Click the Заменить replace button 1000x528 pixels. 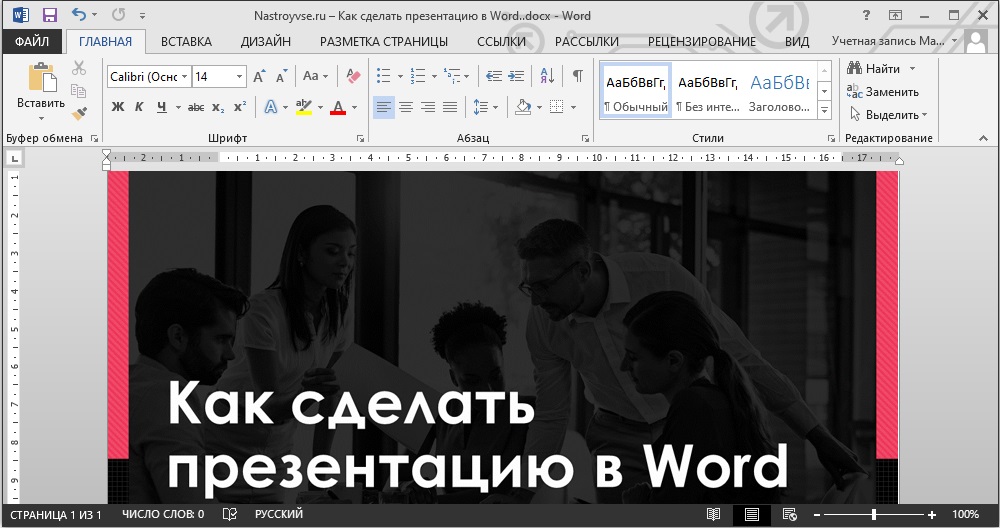point(883,92)
